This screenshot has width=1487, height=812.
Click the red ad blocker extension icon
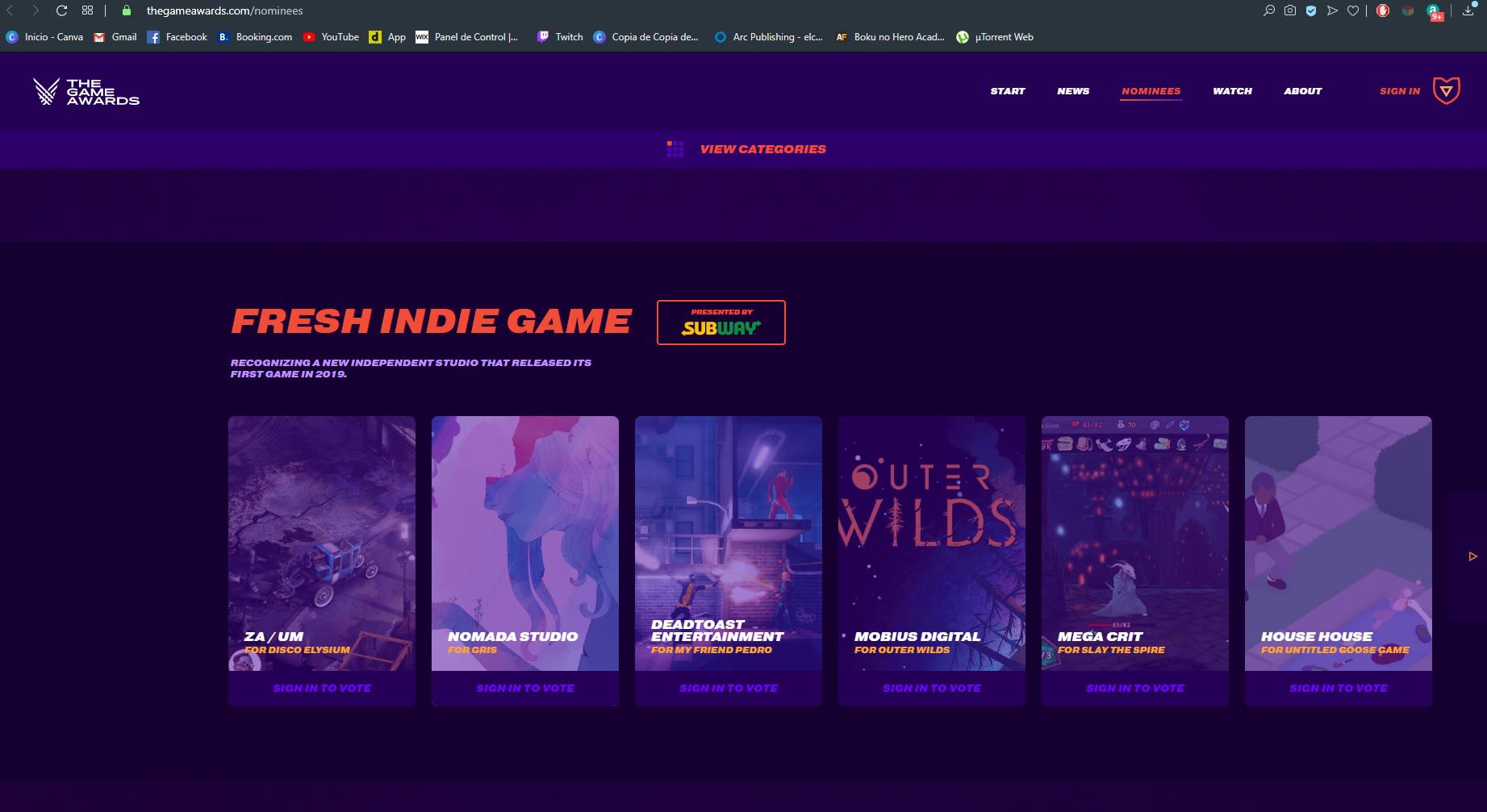coord(1382,10)
